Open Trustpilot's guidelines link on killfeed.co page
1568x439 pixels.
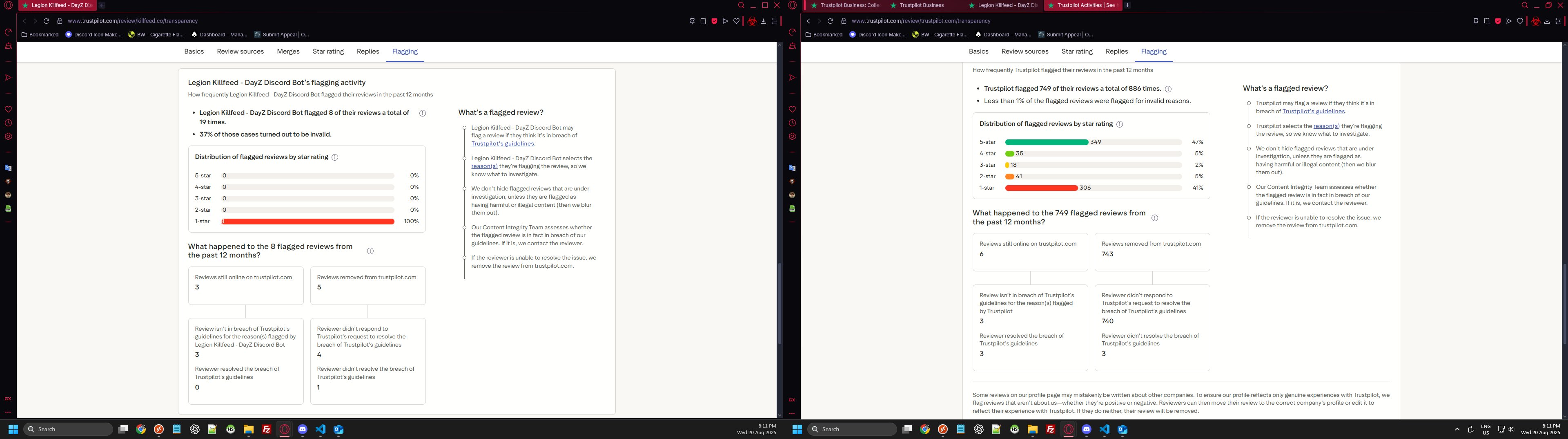(x=502, y=144)
